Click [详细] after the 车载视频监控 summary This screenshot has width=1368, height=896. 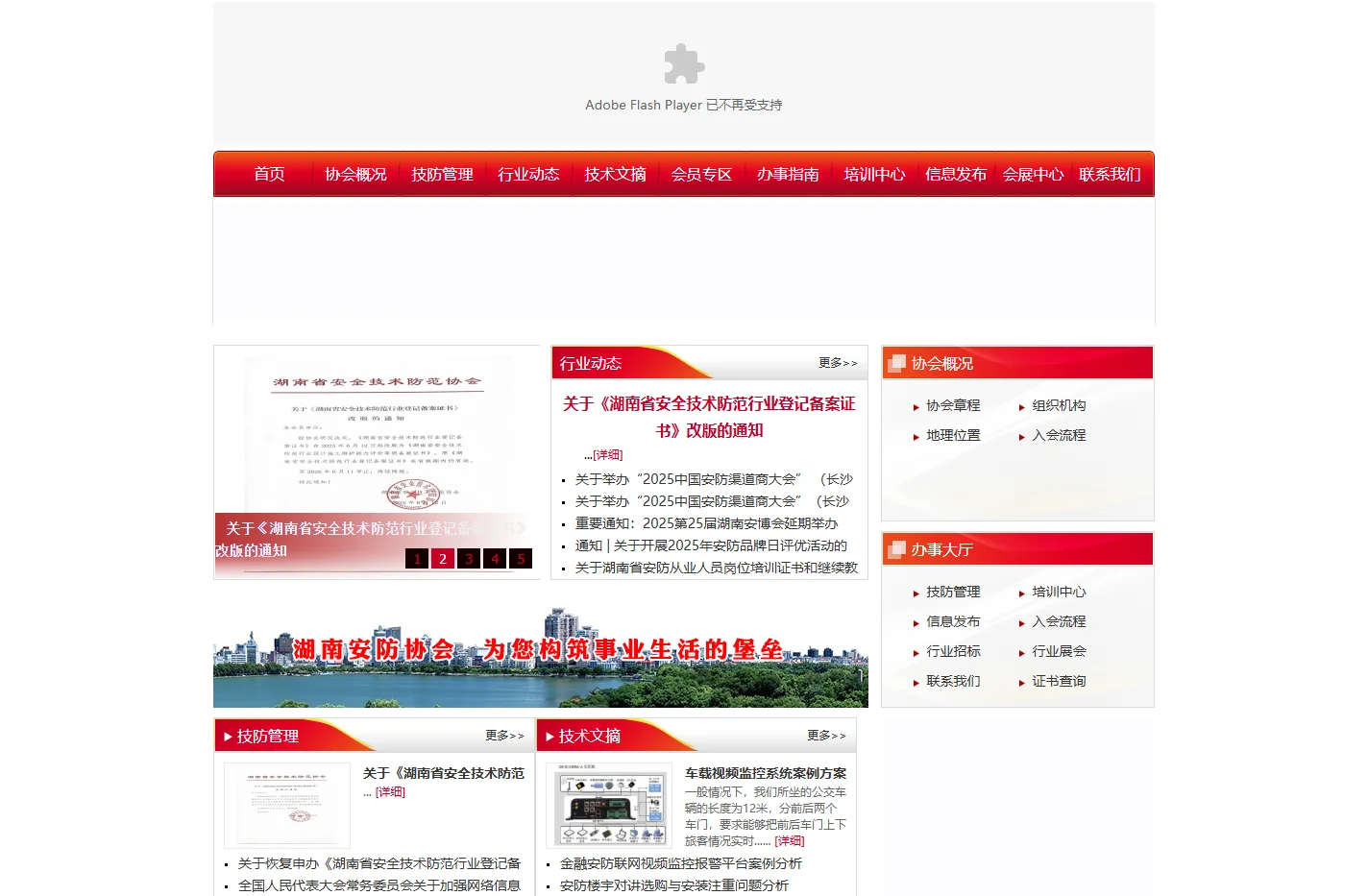point(790,841)
